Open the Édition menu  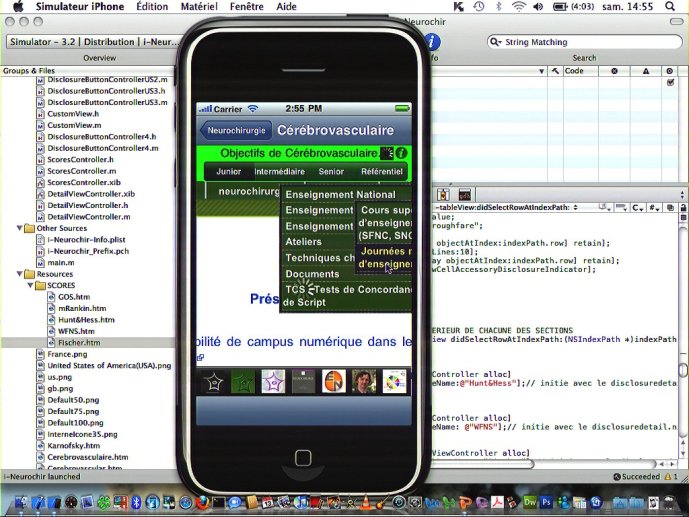click(x=152, y=7)
